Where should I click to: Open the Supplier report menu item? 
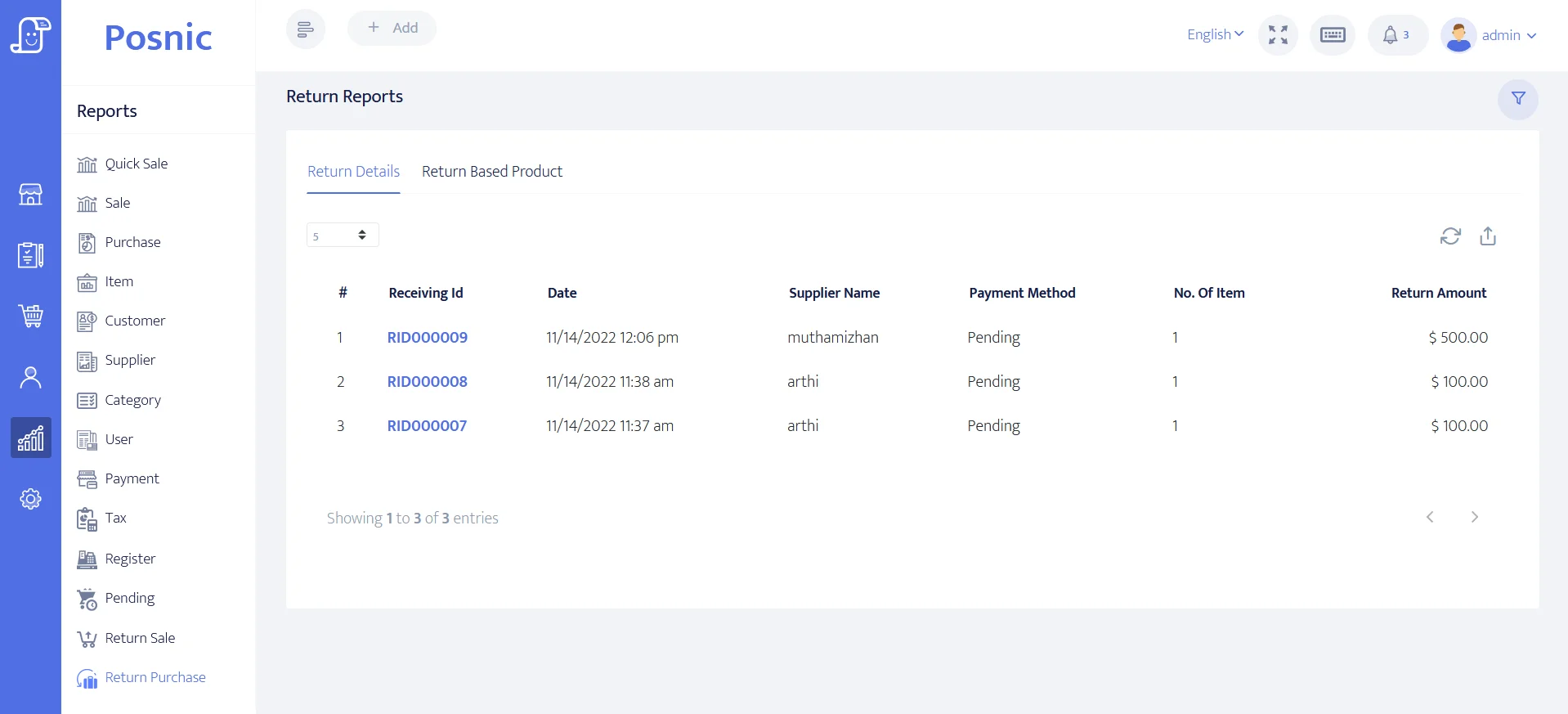[x=130, y=361]
